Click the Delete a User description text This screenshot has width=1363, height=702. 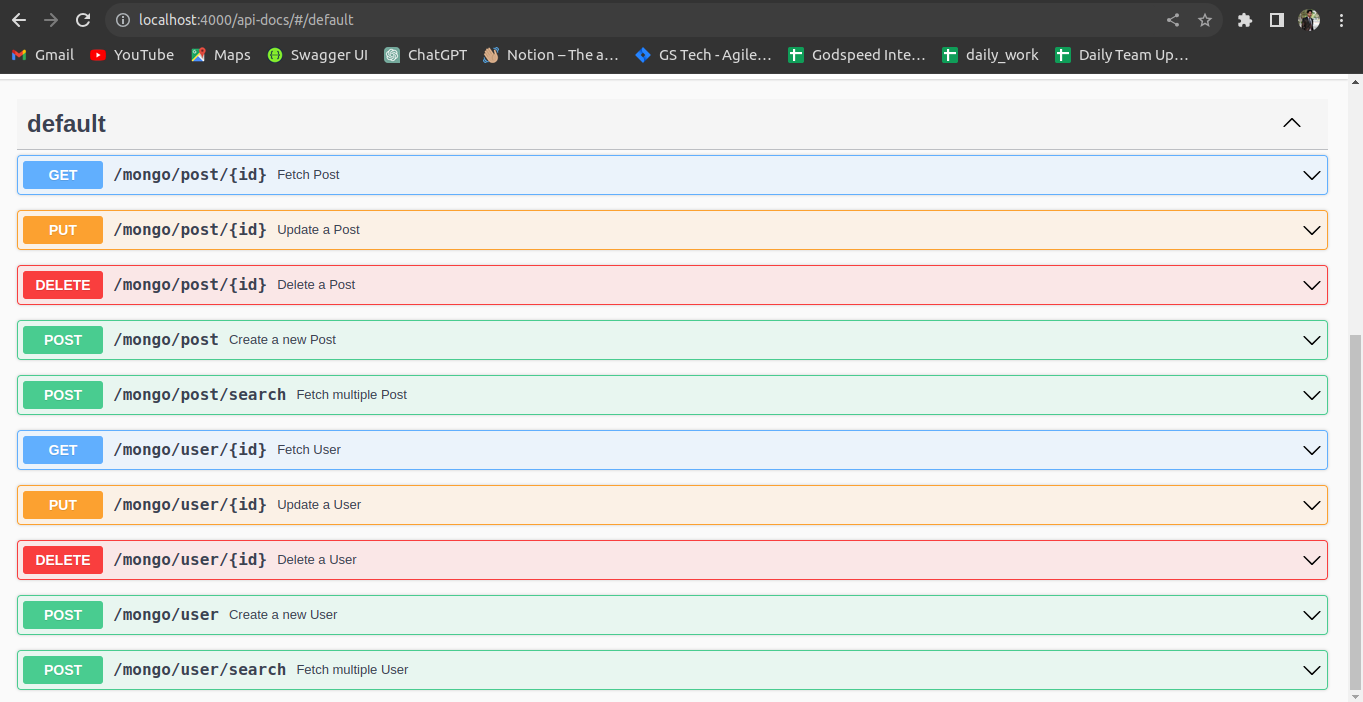point(317,560)
